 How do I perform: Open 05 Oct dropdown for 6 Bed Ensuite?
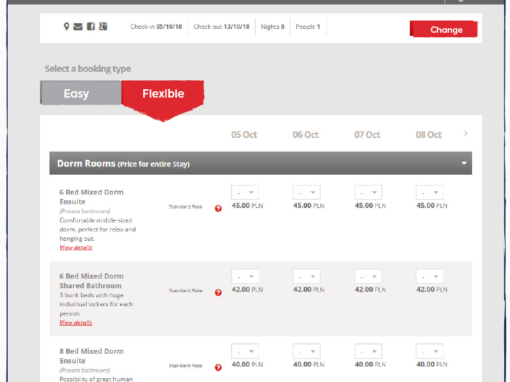245,192
